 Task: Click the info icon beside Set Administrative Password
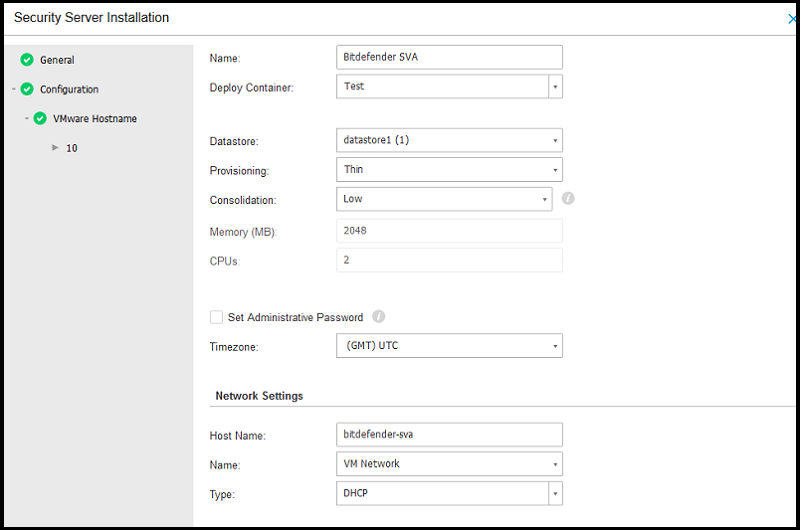(379, 317)
